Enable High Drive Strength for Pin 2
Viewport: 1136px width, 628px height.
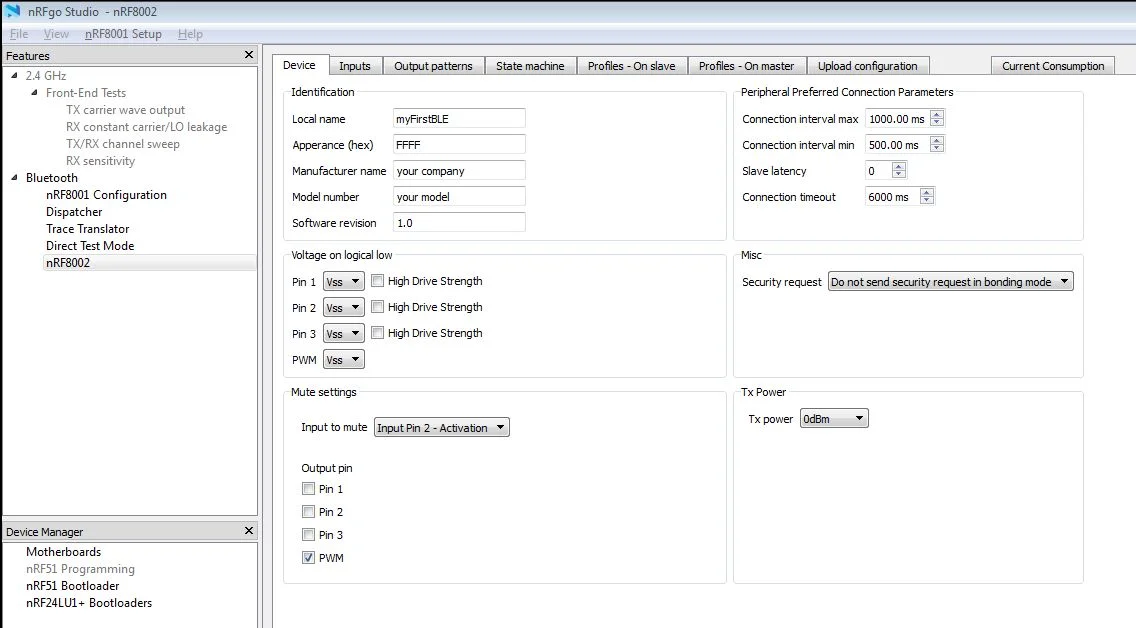[377, 306]
